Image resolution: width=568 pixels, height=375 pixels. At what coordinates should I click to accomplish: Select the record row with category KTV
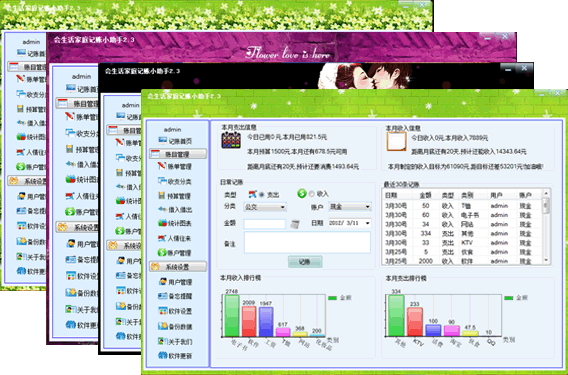[463, 242]
